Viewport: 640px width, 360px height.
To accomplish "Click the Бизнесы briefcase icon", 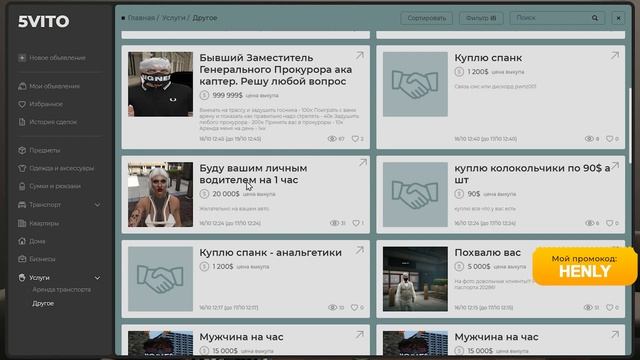I will pos(22,259).
